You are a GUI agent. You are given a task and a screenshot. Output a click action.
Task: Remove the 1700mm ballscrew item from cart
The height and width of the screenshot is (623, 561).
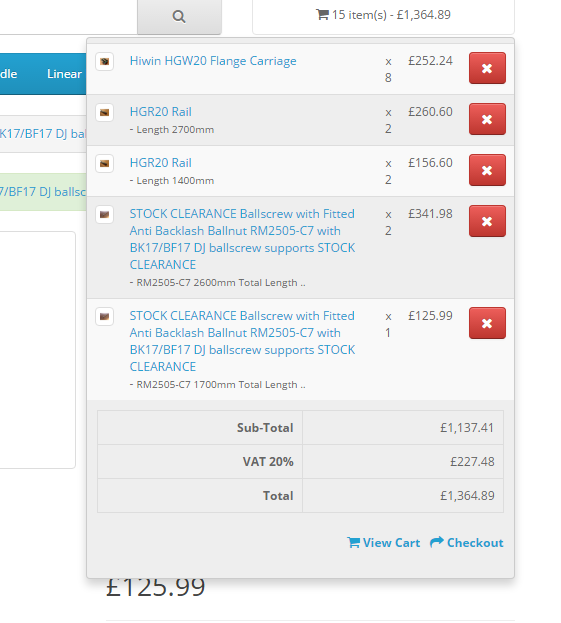click(487, 323)
